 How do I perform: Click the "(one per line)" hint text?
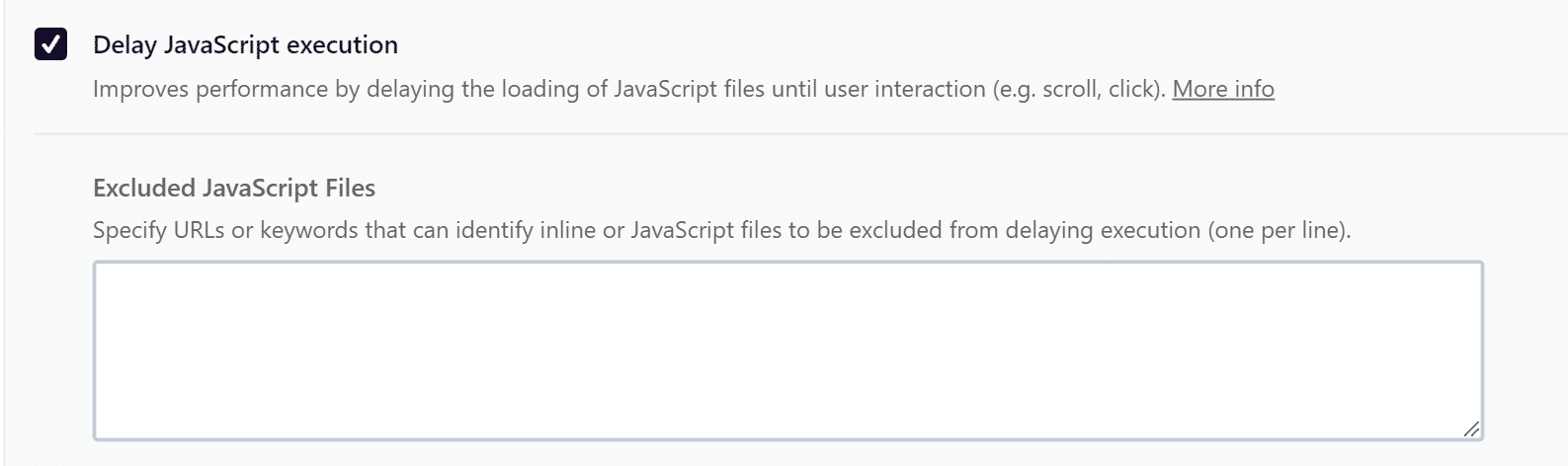pyautogui.click(x=1279, y=230)
